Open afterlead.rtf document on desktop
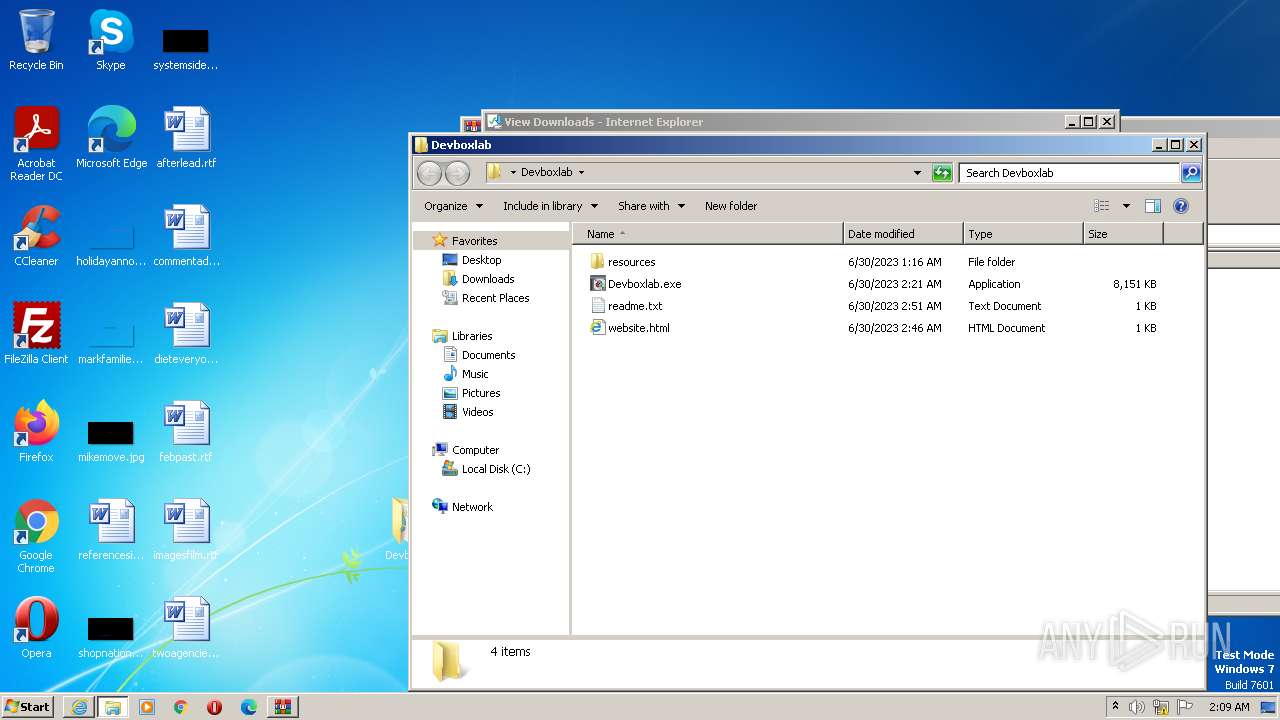This screenshot has width=1280, height=720. [x=186, y=138]
